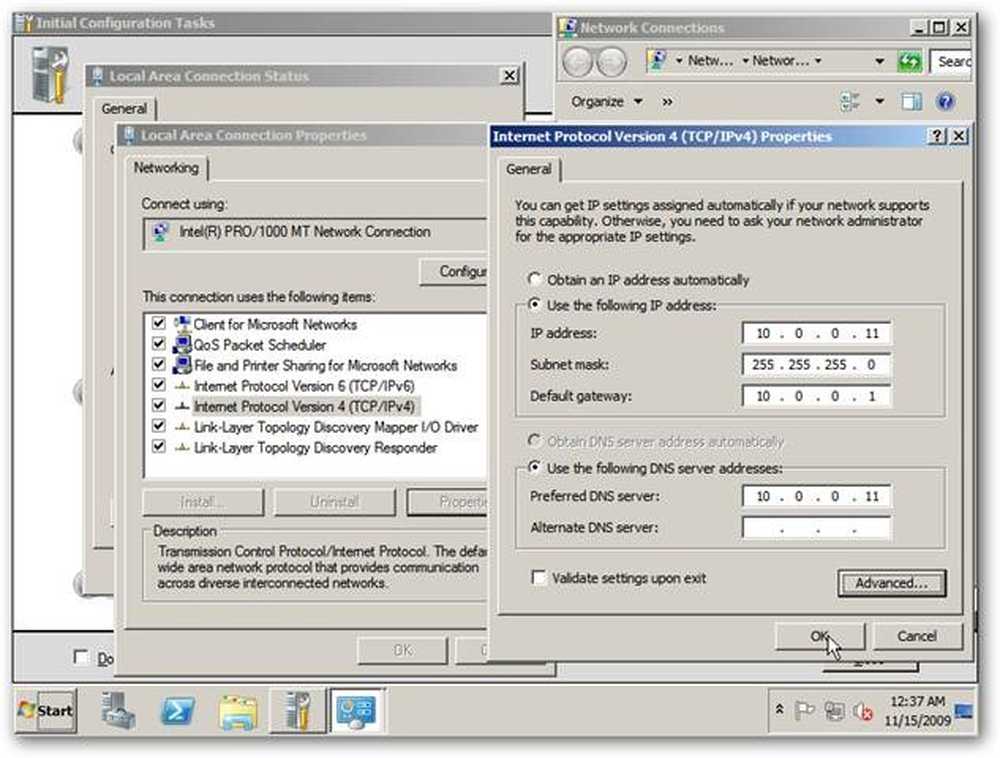This screenshot has width=1000, height=758.
Task: Uncheck Internet Protocol Version 6 (TCP/IPv6)
Action: pyautogui.click(x=159, y=385)
